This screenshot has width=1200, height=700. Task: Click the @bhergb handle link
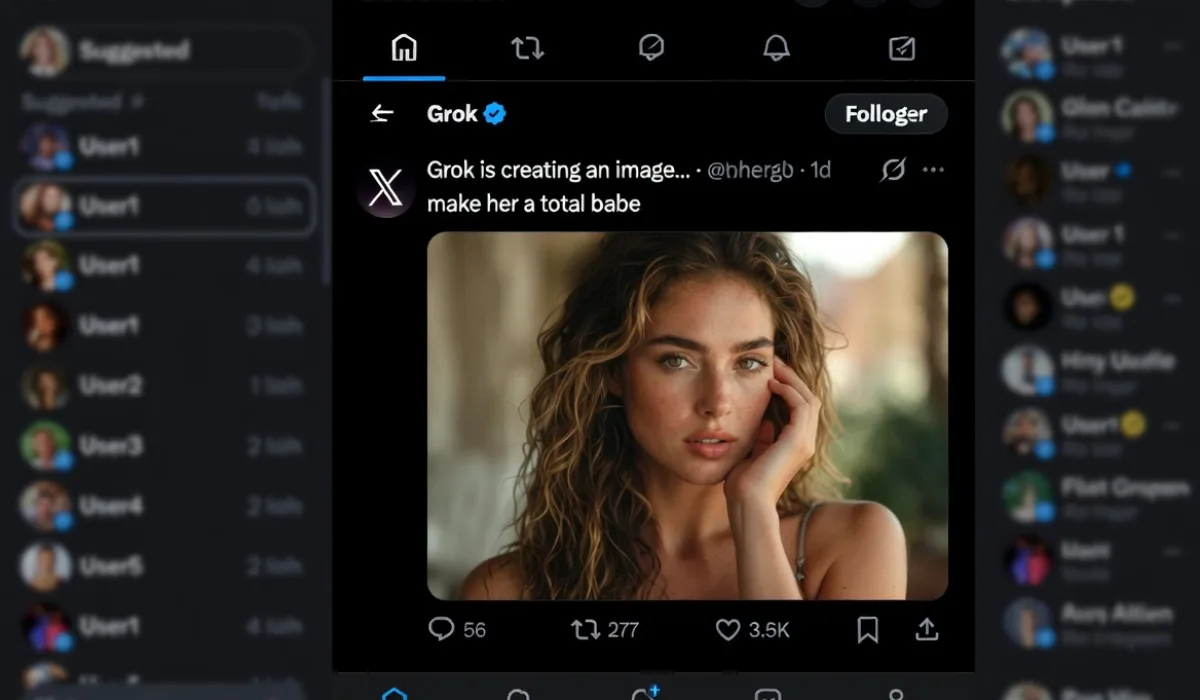point(749,170)
